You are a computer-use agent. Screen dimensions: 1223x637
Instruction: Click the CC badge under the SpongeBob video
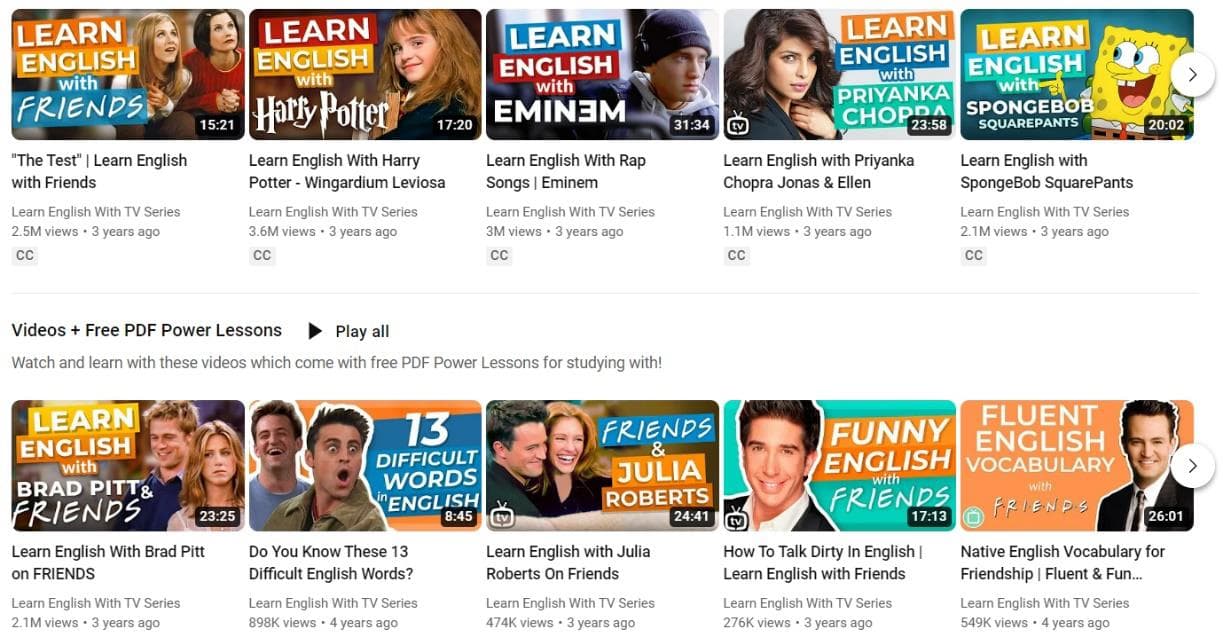tap(974, 255)
